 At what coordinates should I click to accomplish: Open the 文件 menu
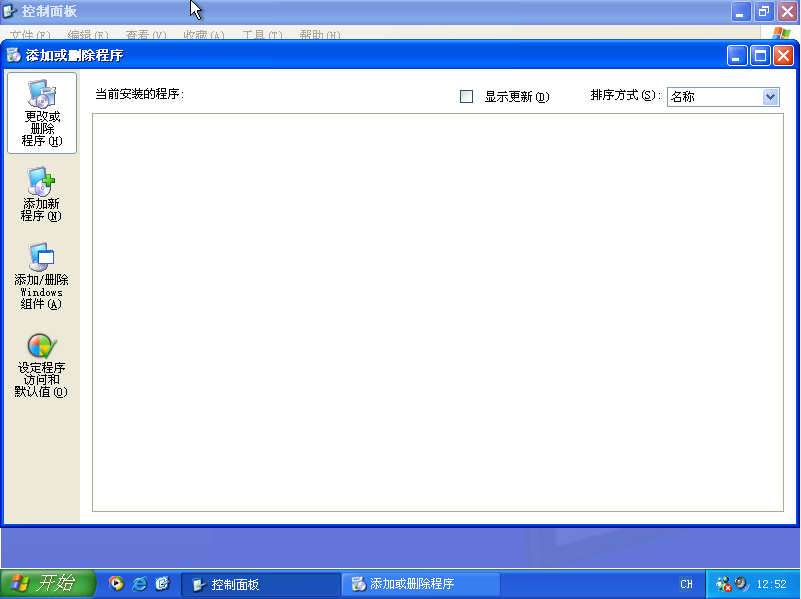[22, 34]
